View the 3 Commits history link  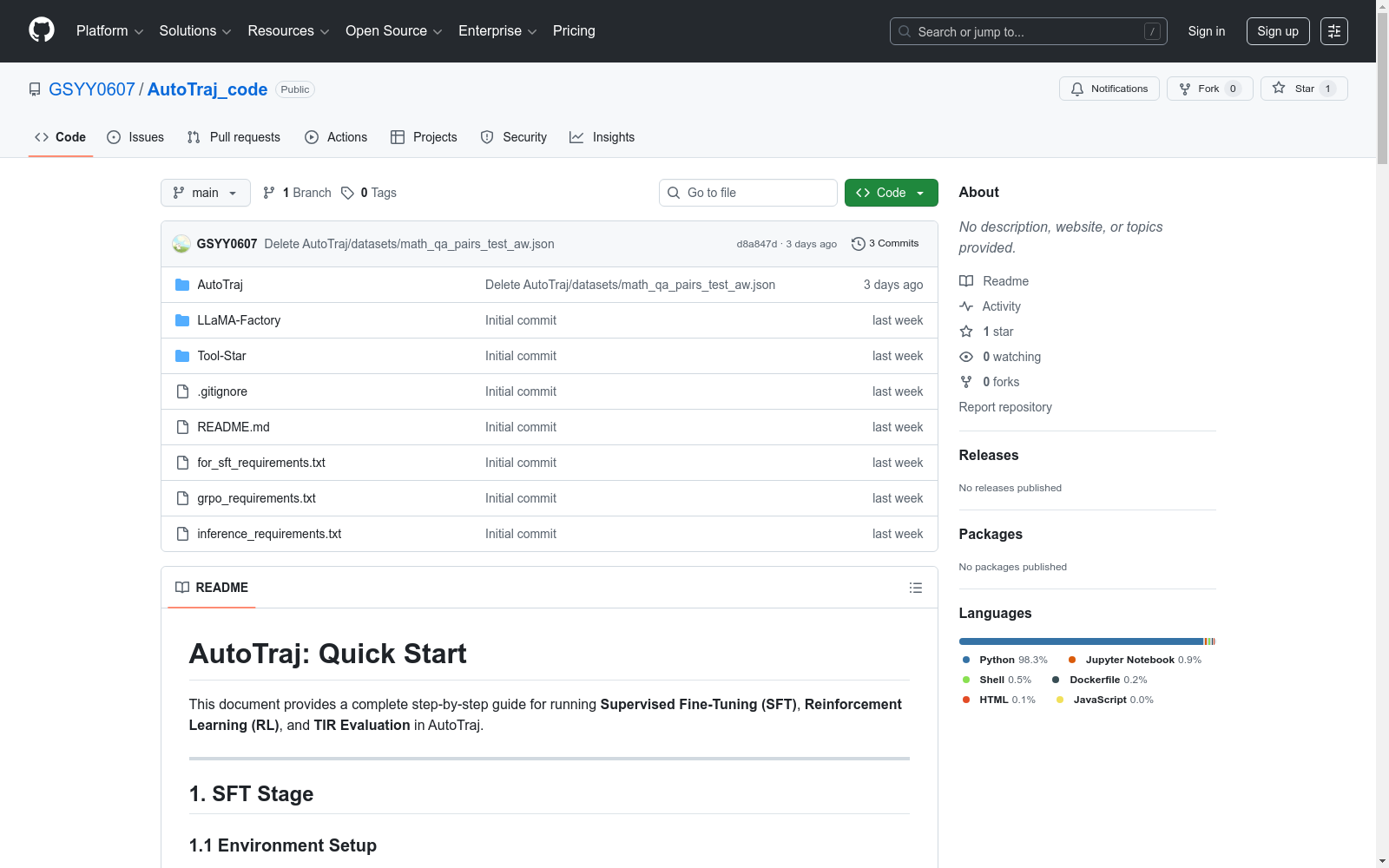pos(885,244)
